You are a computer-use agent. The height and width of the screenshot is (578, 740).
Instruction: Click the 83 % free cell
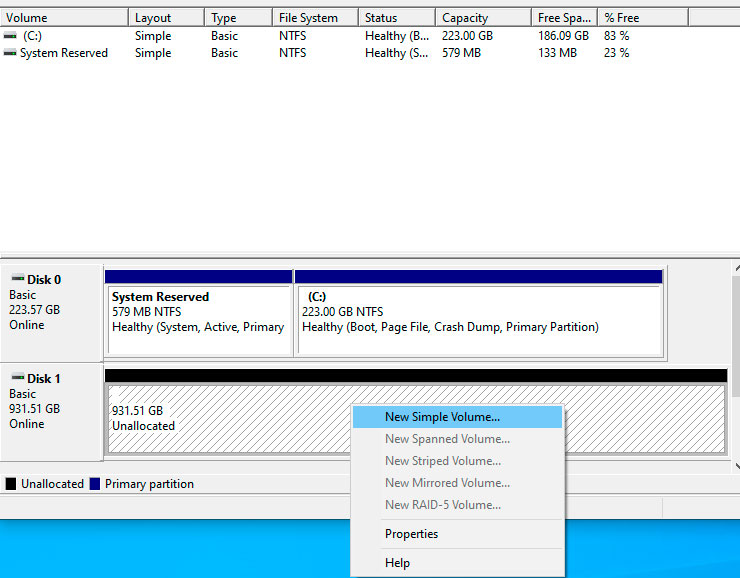[616, 36]
